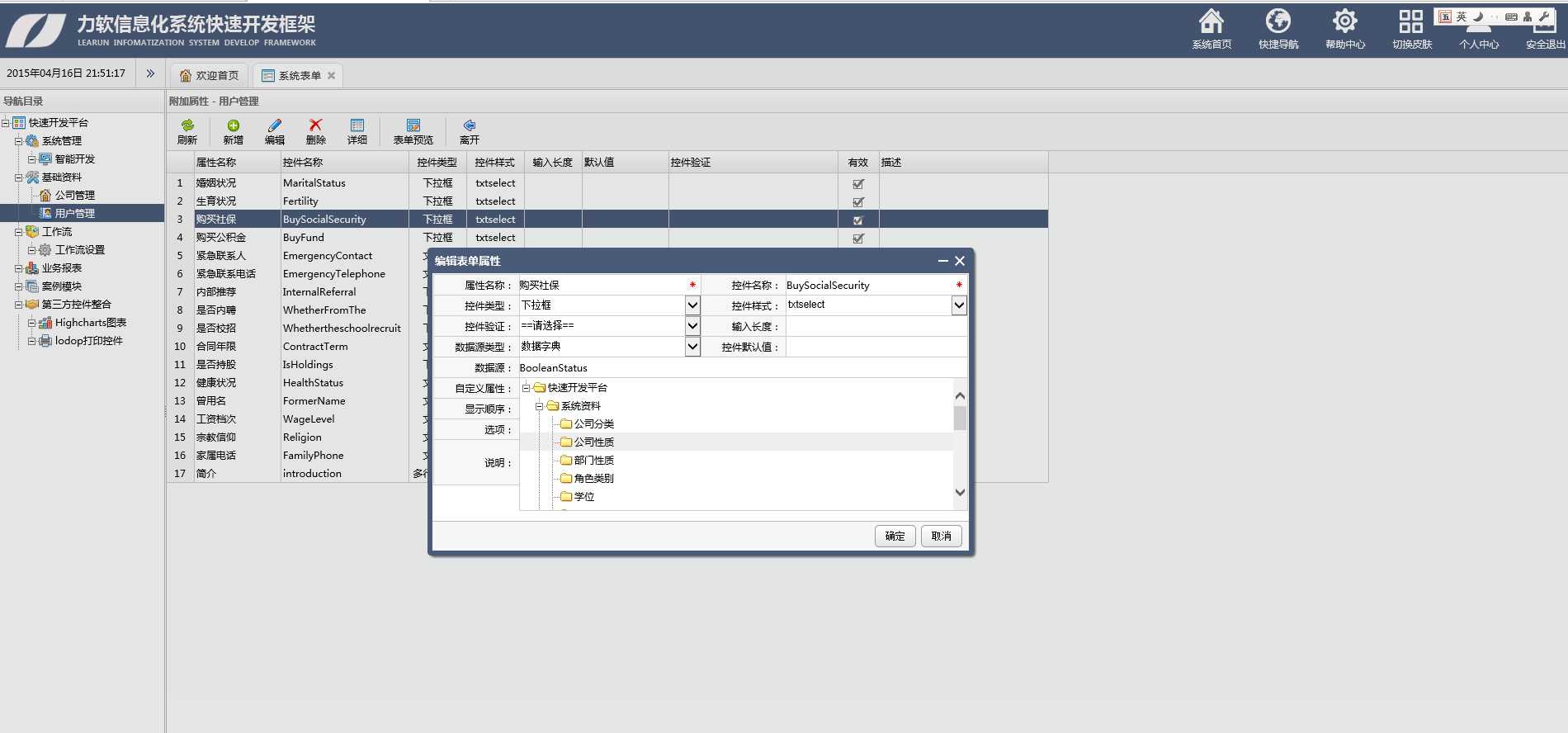Click the dialog tree scrollbar thumb
This screenshot has width=1568, height=733.
click(960, 418)
